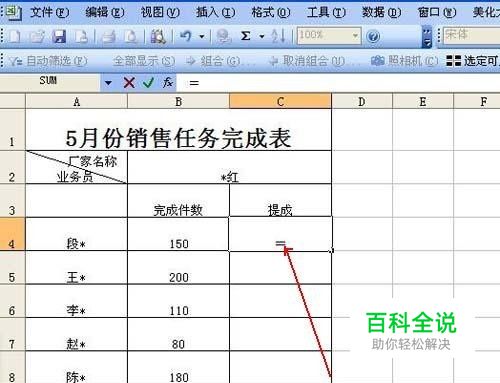
Task: Click the Insert Function fx icon
Action: tap(168, 82)
